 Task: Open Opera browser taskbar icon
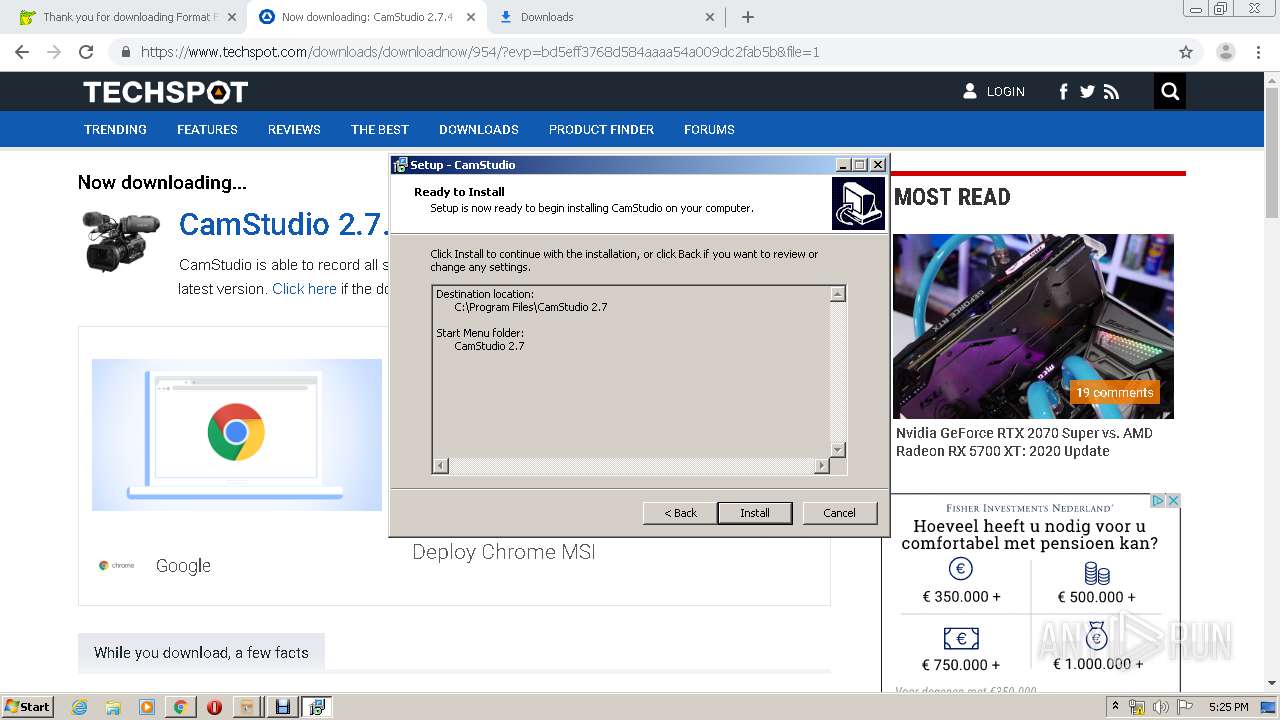coord(214,707)
